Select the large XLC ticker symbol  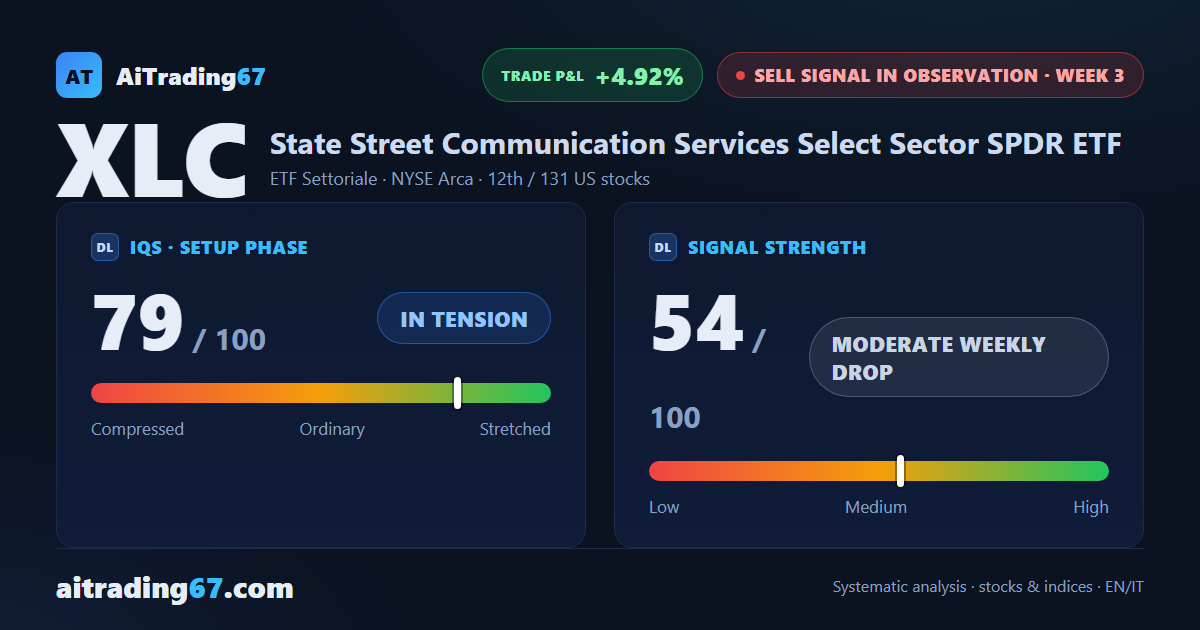[152, 160]
